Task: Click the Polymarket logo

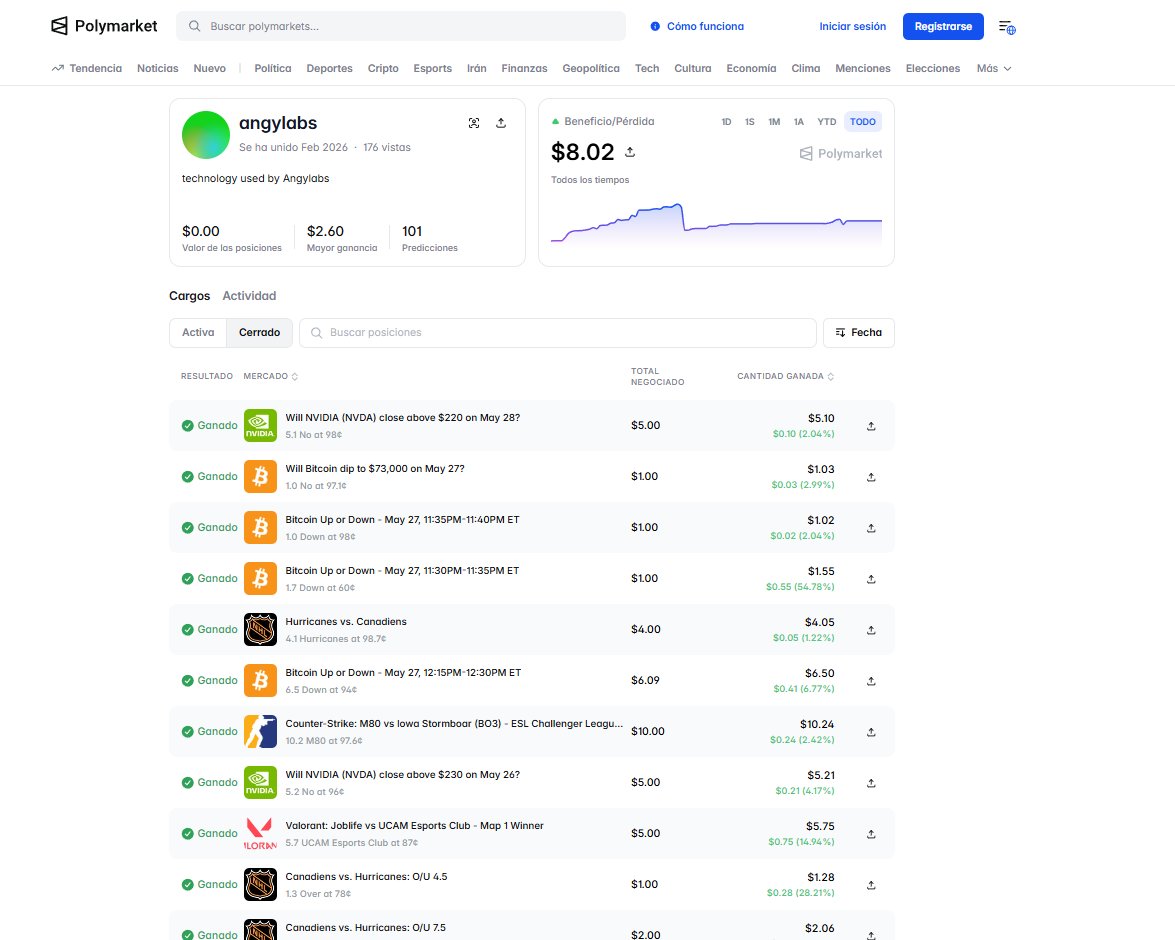Action: [x=104, y=26]
